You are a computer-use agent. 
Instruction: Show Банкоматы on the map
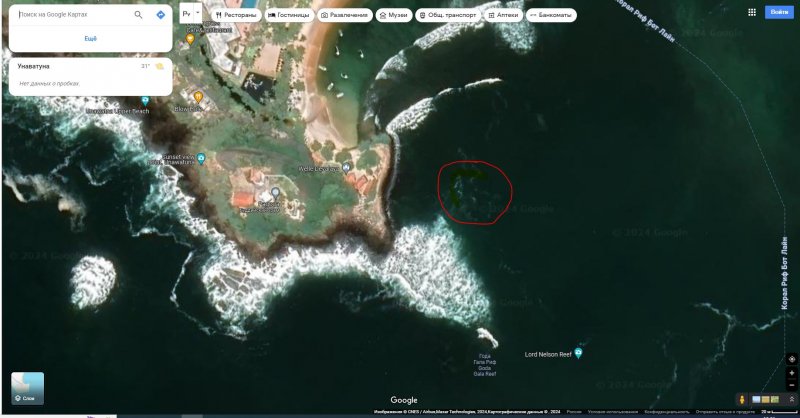click(551, 16)
